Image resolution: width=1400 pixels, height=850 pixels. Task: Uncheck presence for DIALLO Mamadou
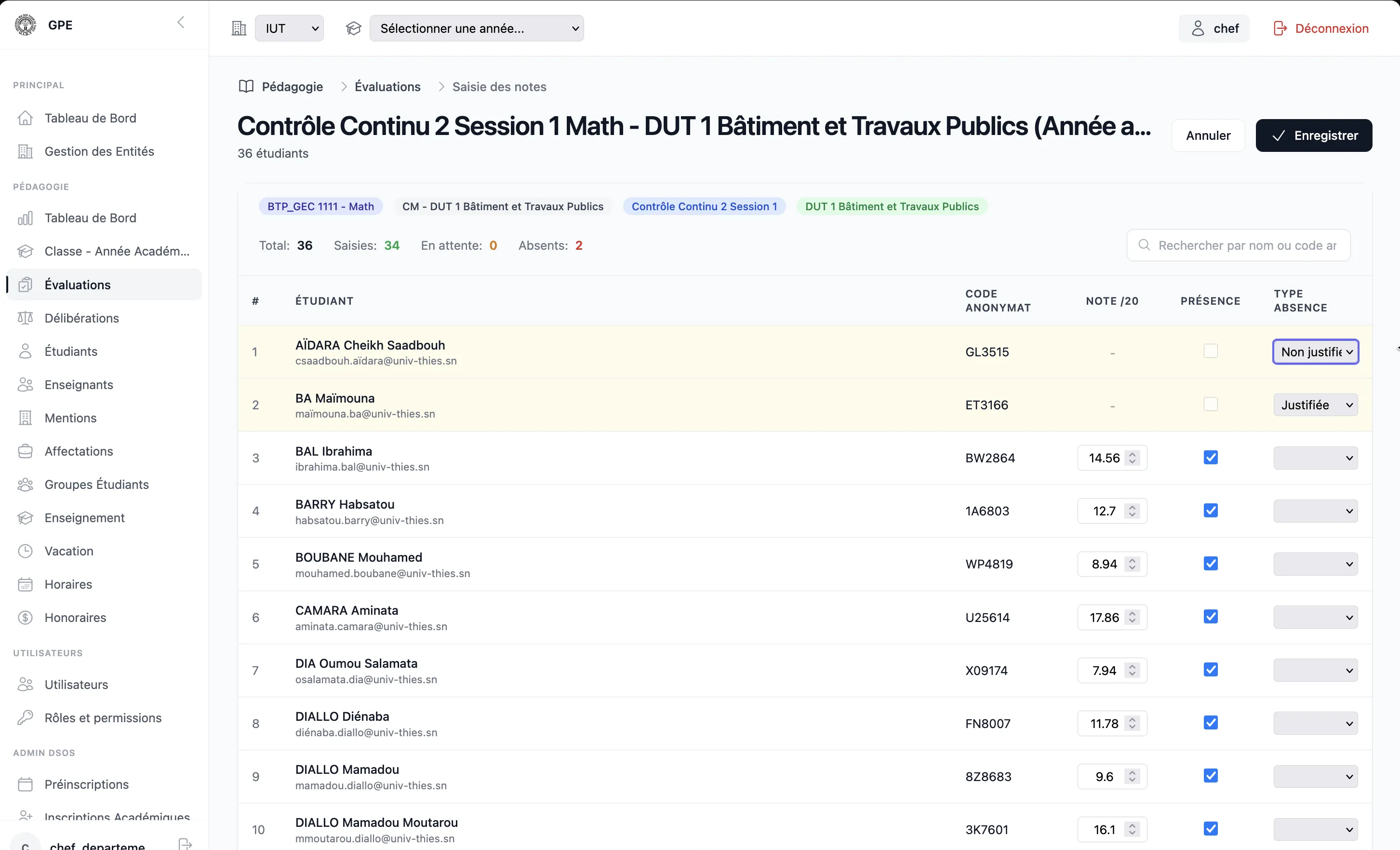coord(1210,776)
